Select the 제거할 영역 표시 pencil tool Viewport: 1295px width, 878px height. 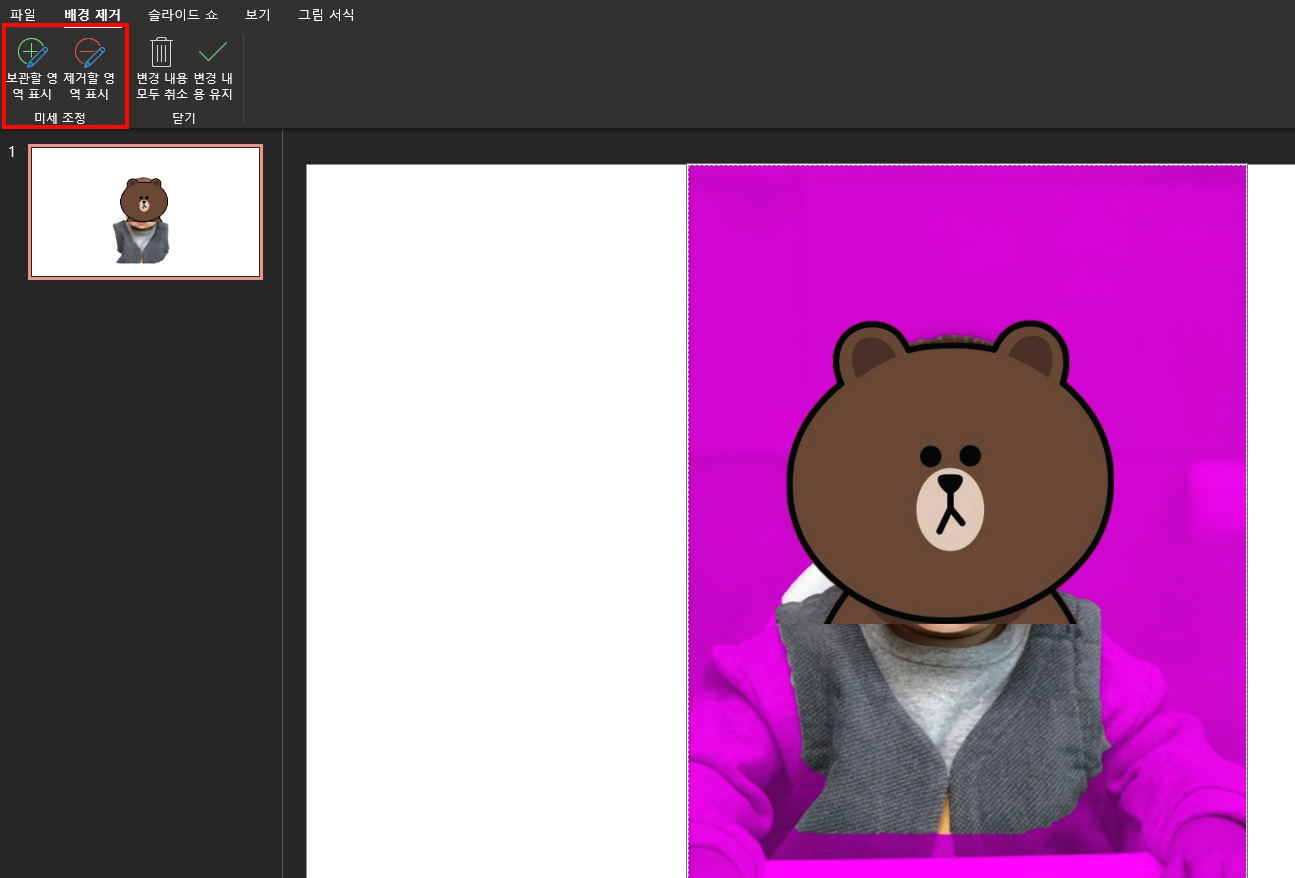tap(89, 69)
